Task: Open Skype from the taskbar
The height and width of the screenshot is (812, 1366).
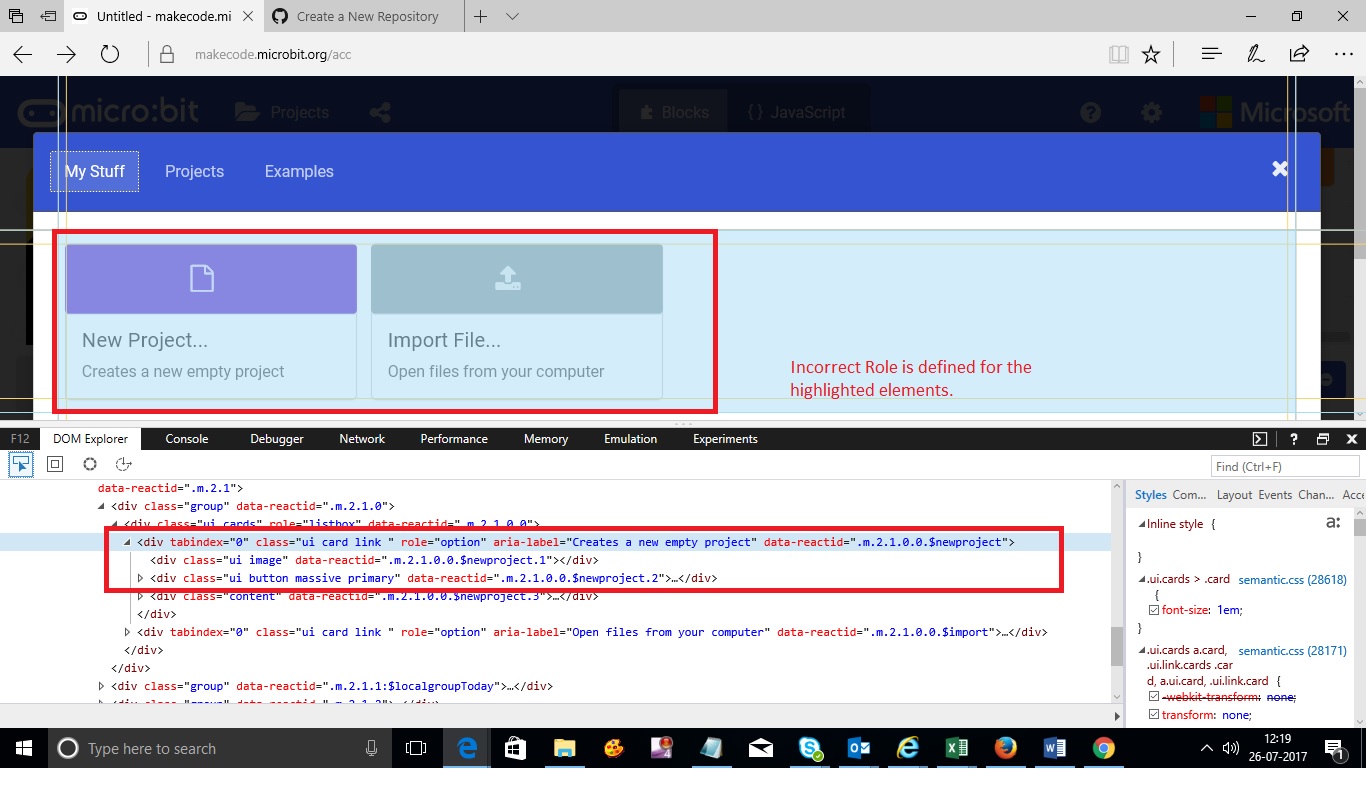Action: [x=810, y=748]
